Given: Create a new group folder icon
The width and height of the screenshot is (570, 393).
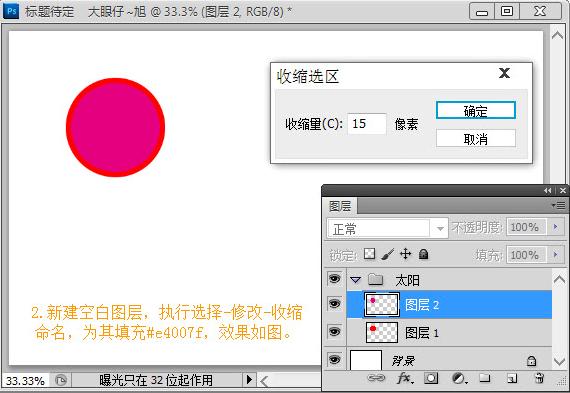Looking at the screenshot, I should pyautogui.click(x=484, y=378).
